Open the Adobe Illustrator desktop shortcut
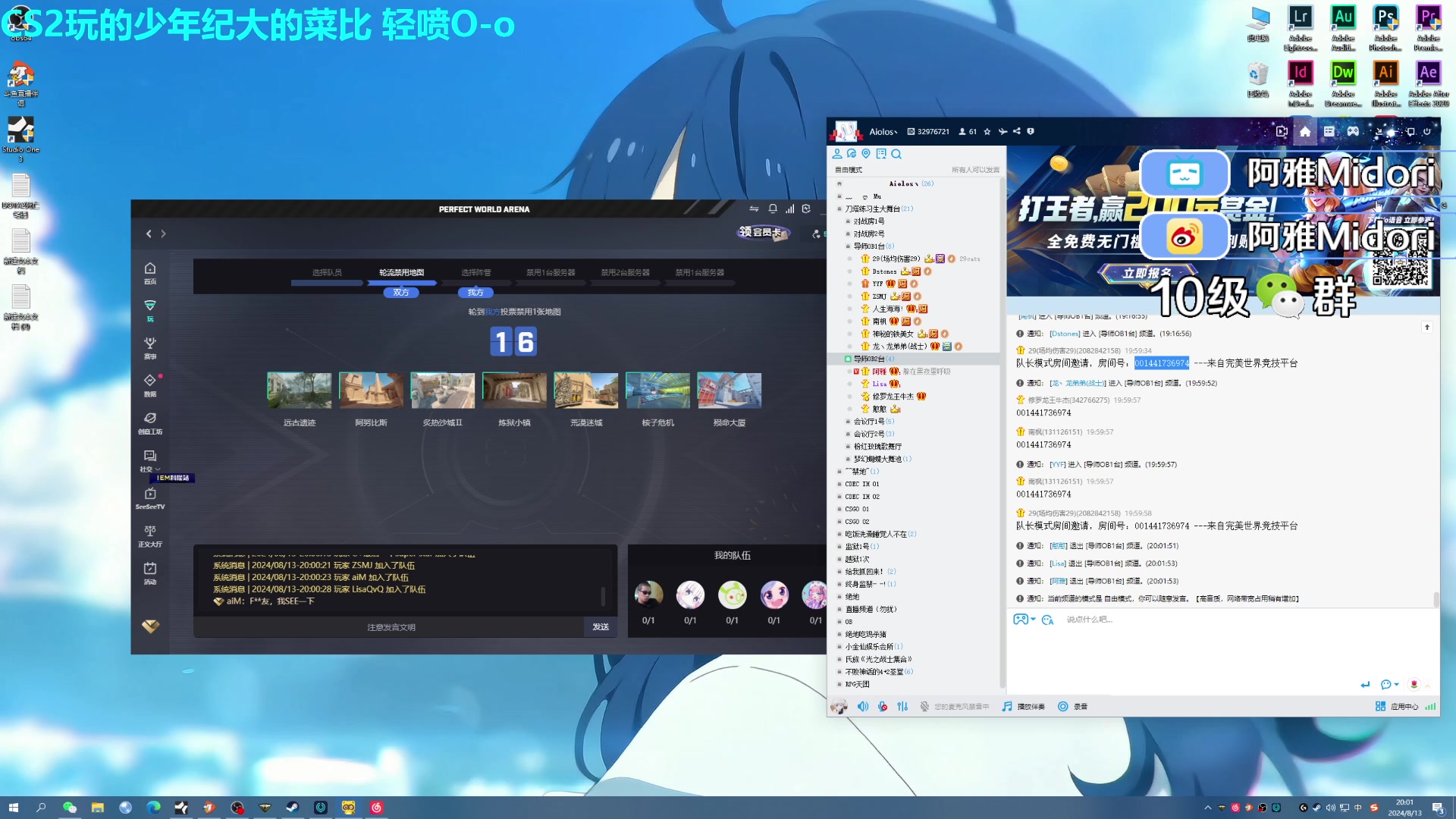The height and width of the screenshot is (819, 1456). (x=1385, y=84)
